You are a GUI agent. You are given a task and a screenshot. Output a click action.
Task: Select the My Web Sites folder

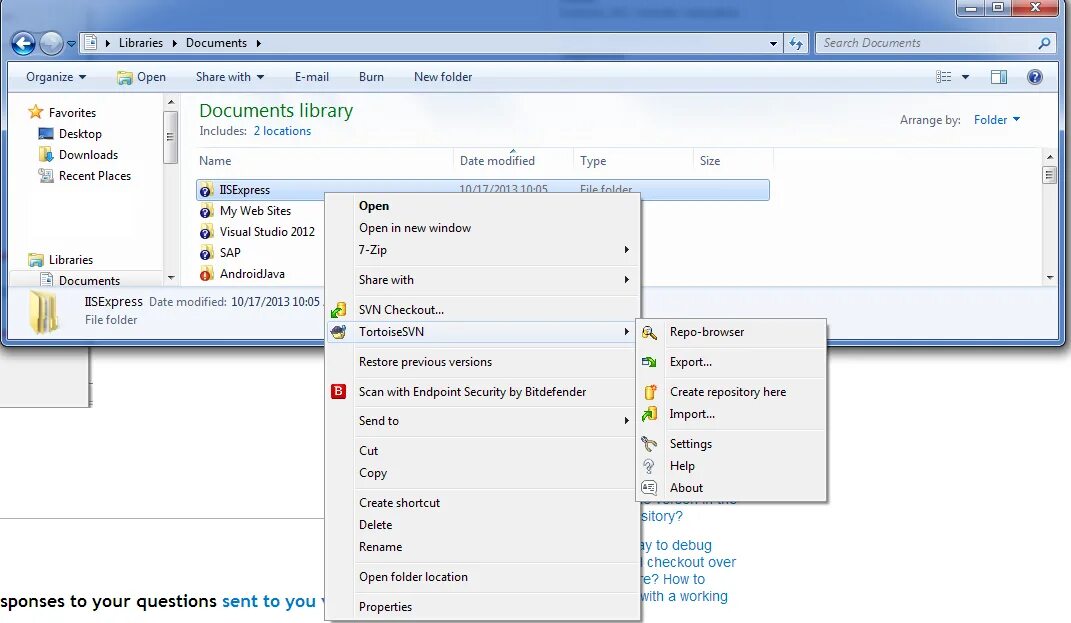255,211
